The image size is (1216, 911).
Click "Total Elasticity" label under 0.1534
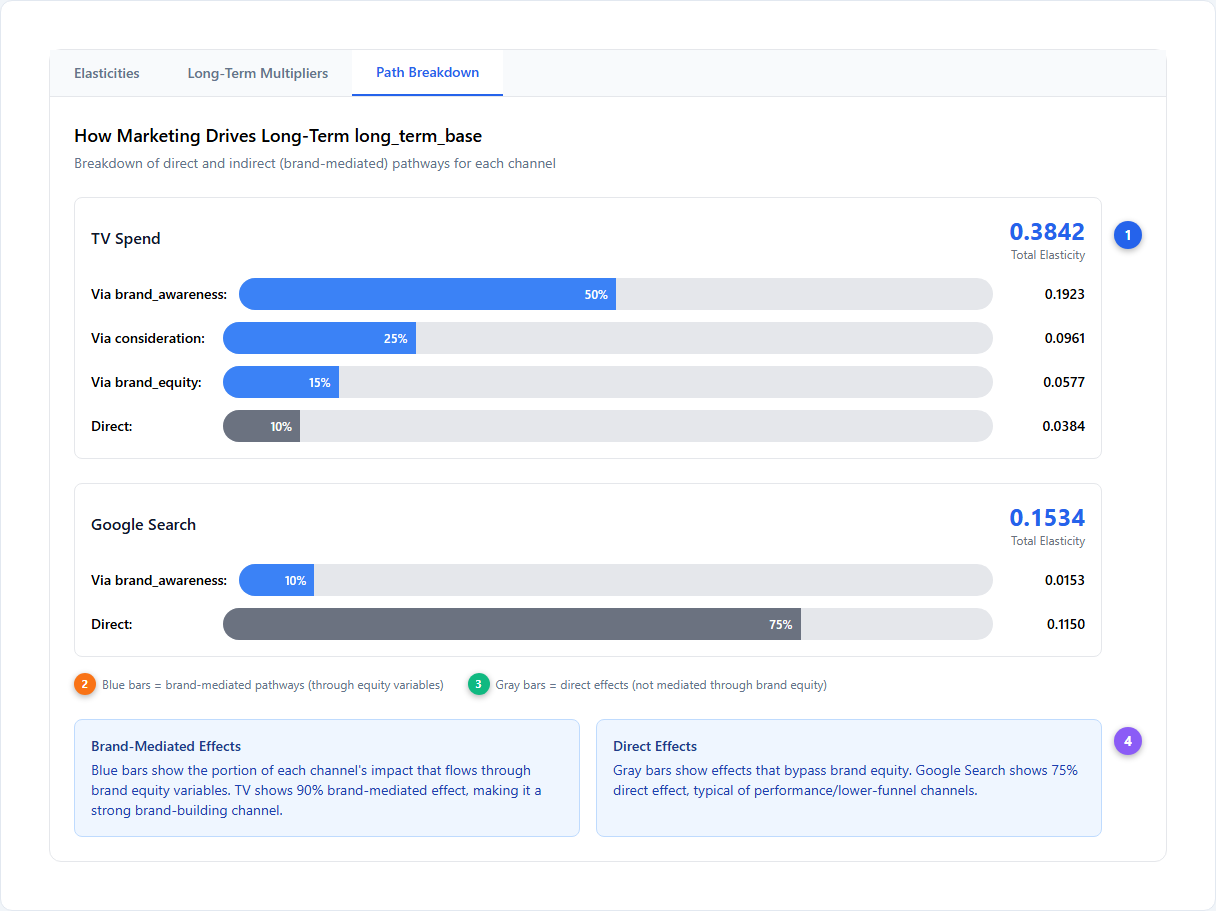pyautogui.click(x=1048, y=541)
